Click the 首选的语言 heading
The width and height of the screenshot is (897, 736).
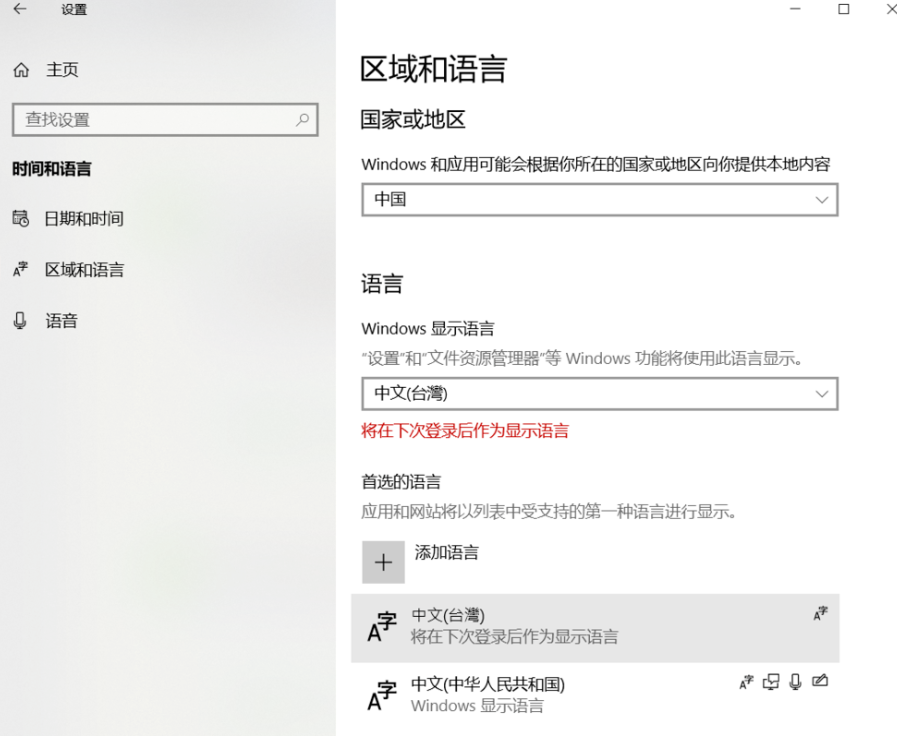coord(401,482)
